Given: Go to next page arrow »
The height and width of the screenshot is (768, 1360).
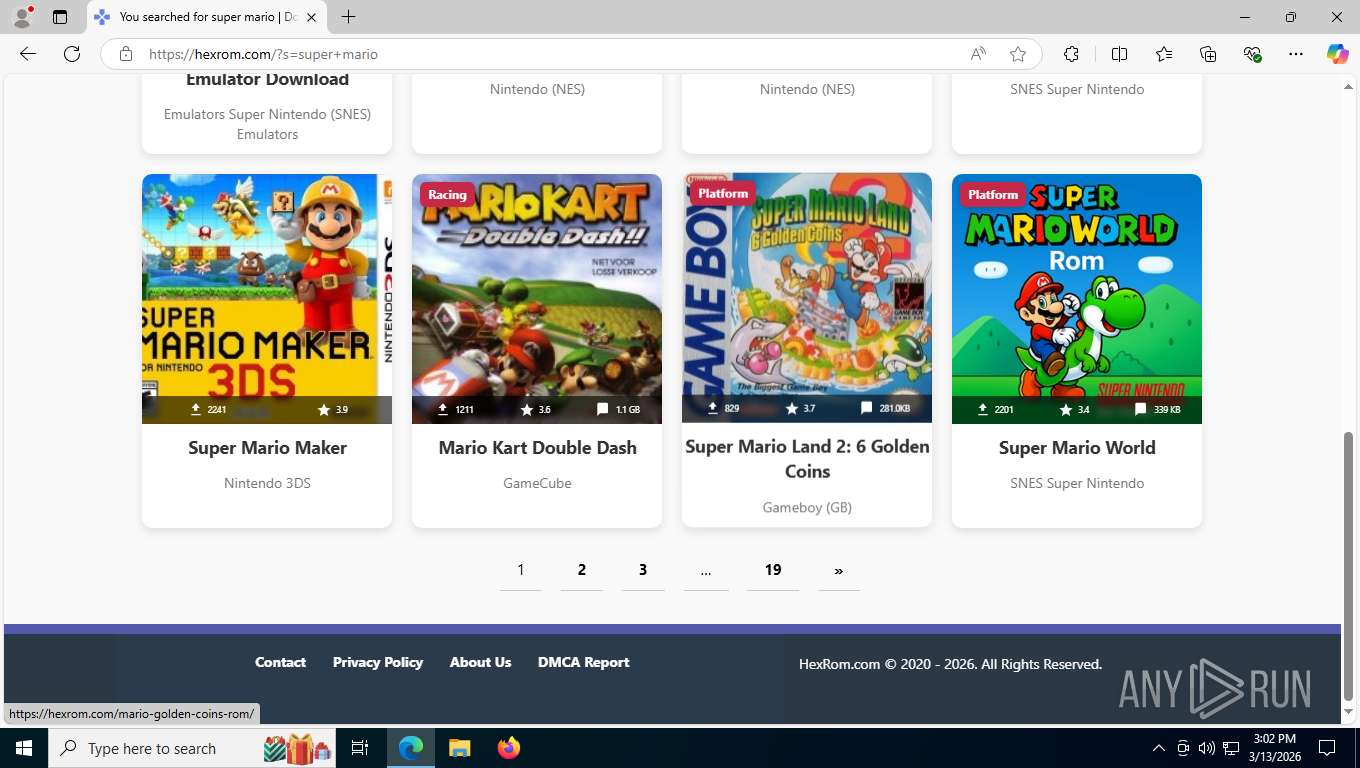Looking at the screenshot, I should coord(838,570).
